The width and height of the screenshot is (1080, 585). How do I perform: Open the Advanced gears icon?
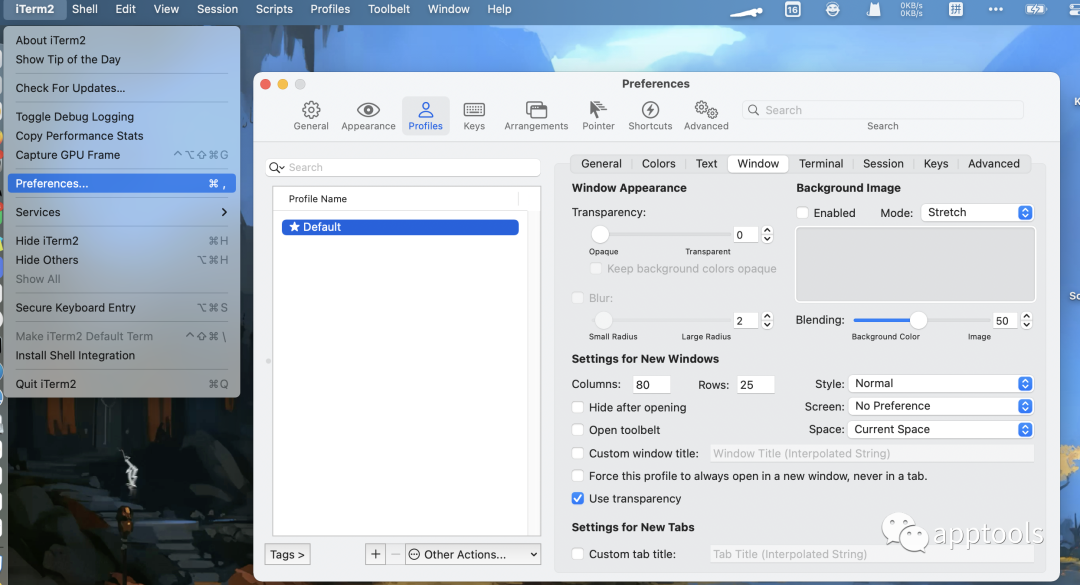706,111
